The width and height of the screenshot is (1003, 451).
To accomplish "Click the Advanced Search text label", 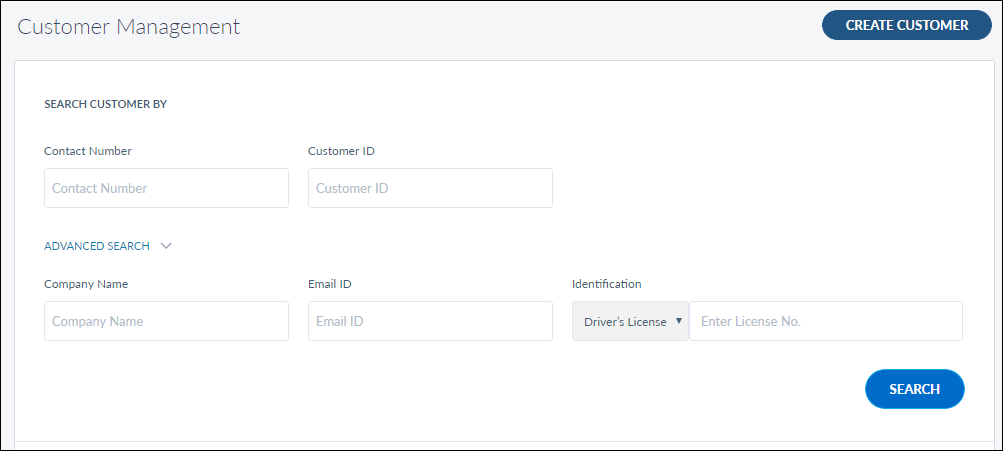I will click(x=97, y=246).
